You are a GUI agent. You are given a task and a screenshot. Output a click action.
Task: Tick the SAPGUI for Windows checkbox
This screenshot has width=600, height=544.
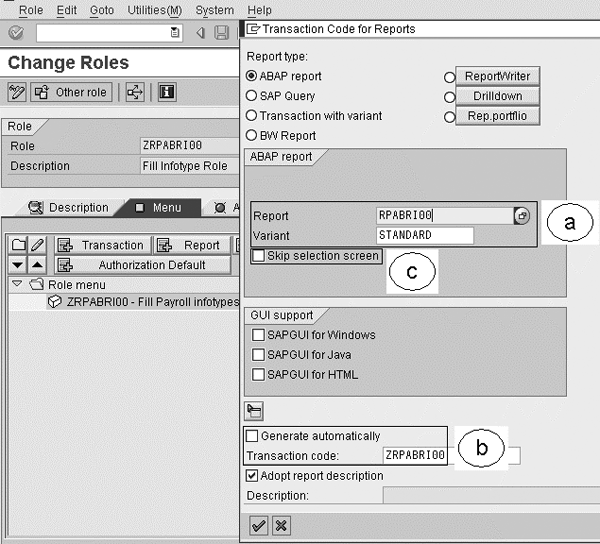tap(259, 335)
